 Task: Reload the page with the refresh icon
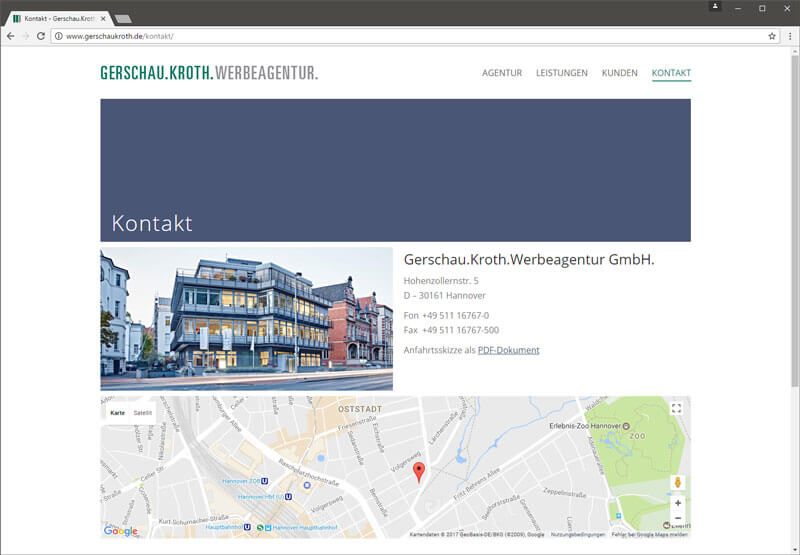click(41, 36)
